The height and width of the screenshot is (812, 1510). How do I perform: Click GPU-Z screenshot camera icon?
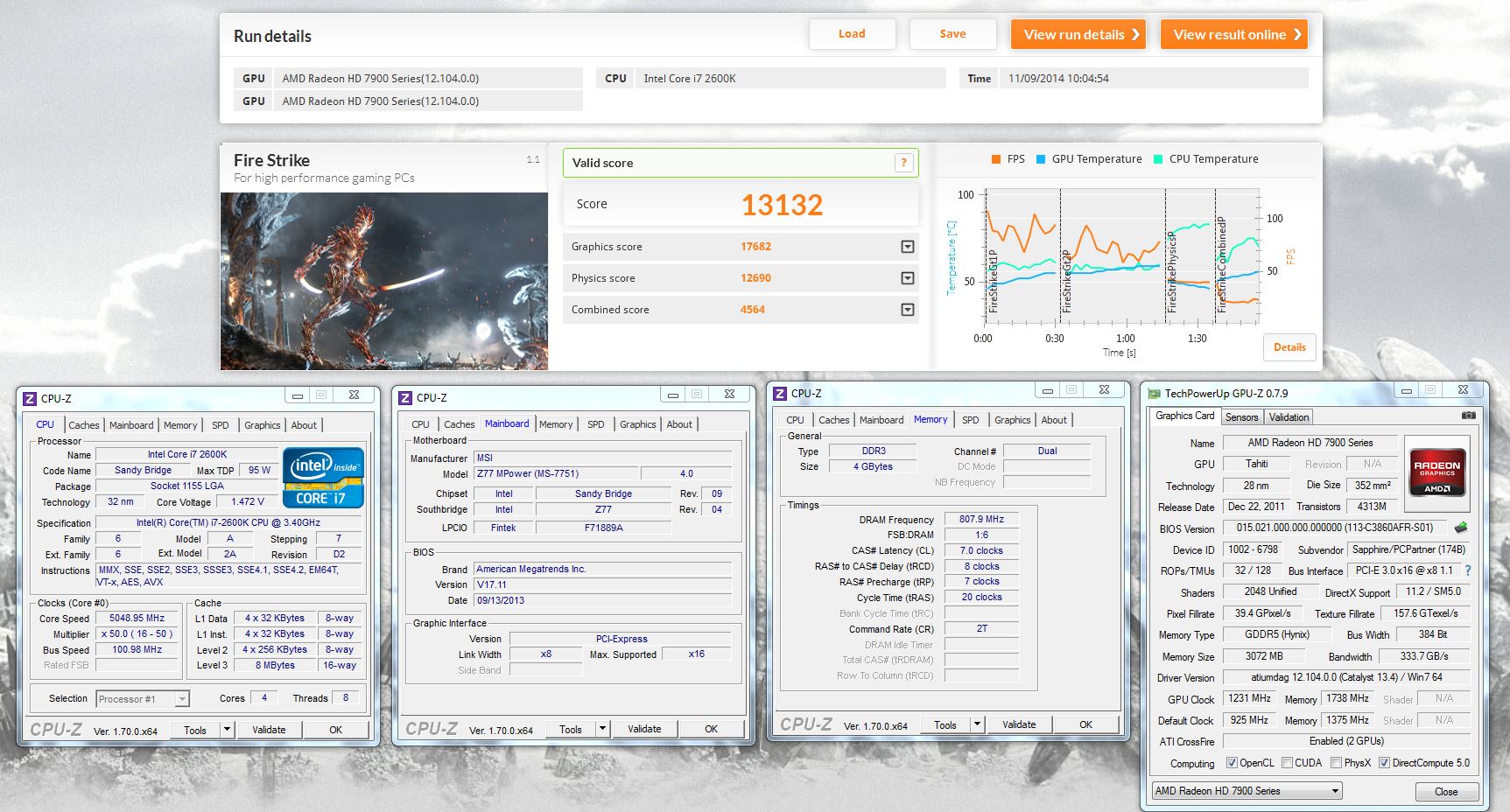1468,416
